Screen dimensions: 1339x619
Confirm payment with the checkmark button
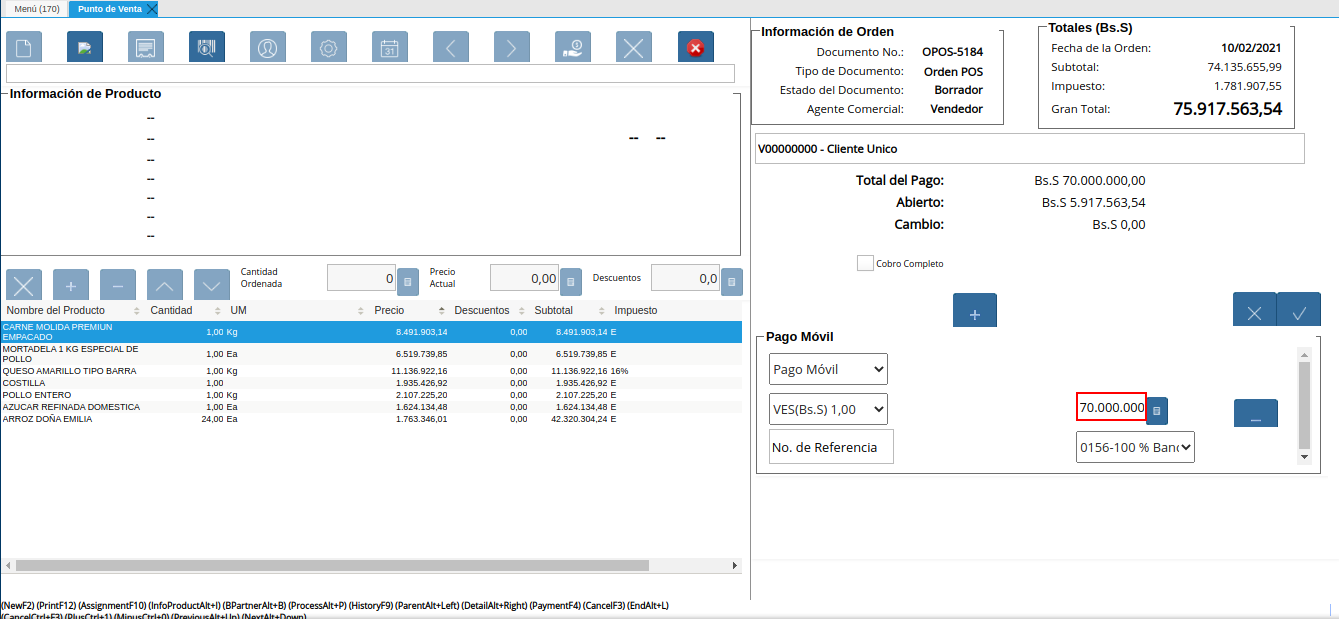click(x=1299, y=312)
